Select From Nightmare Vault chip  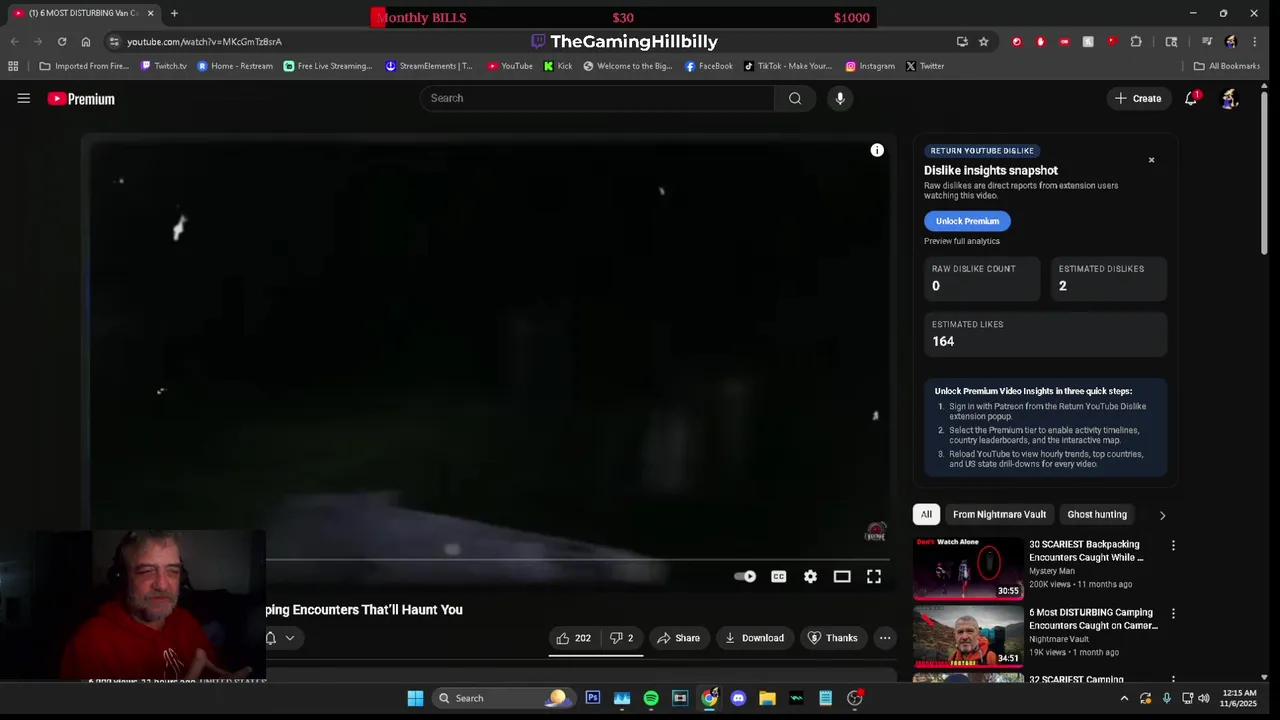(x=999, y=514)
